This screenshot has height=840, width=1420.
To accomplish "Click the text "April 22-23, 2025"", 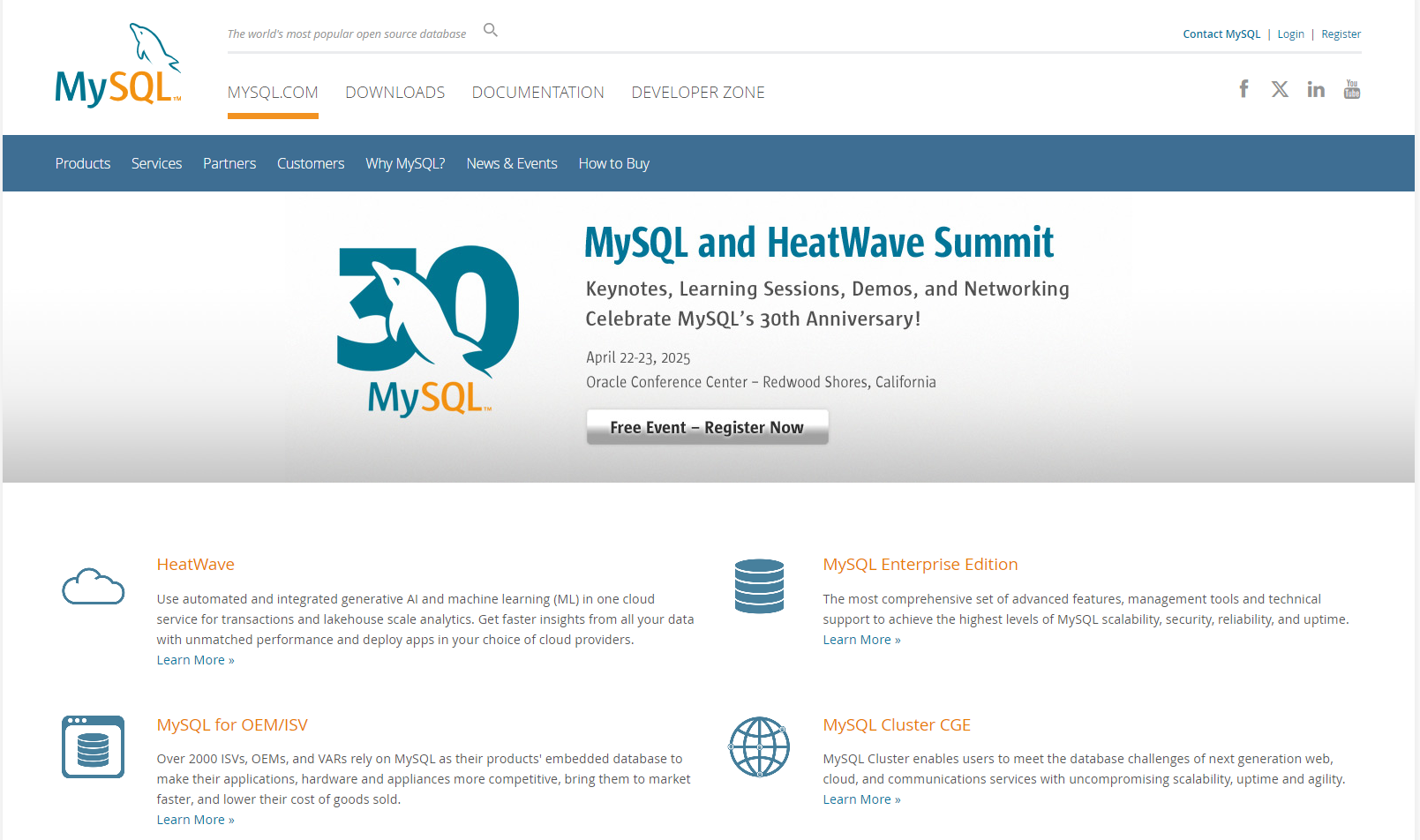I will point(638,357).
